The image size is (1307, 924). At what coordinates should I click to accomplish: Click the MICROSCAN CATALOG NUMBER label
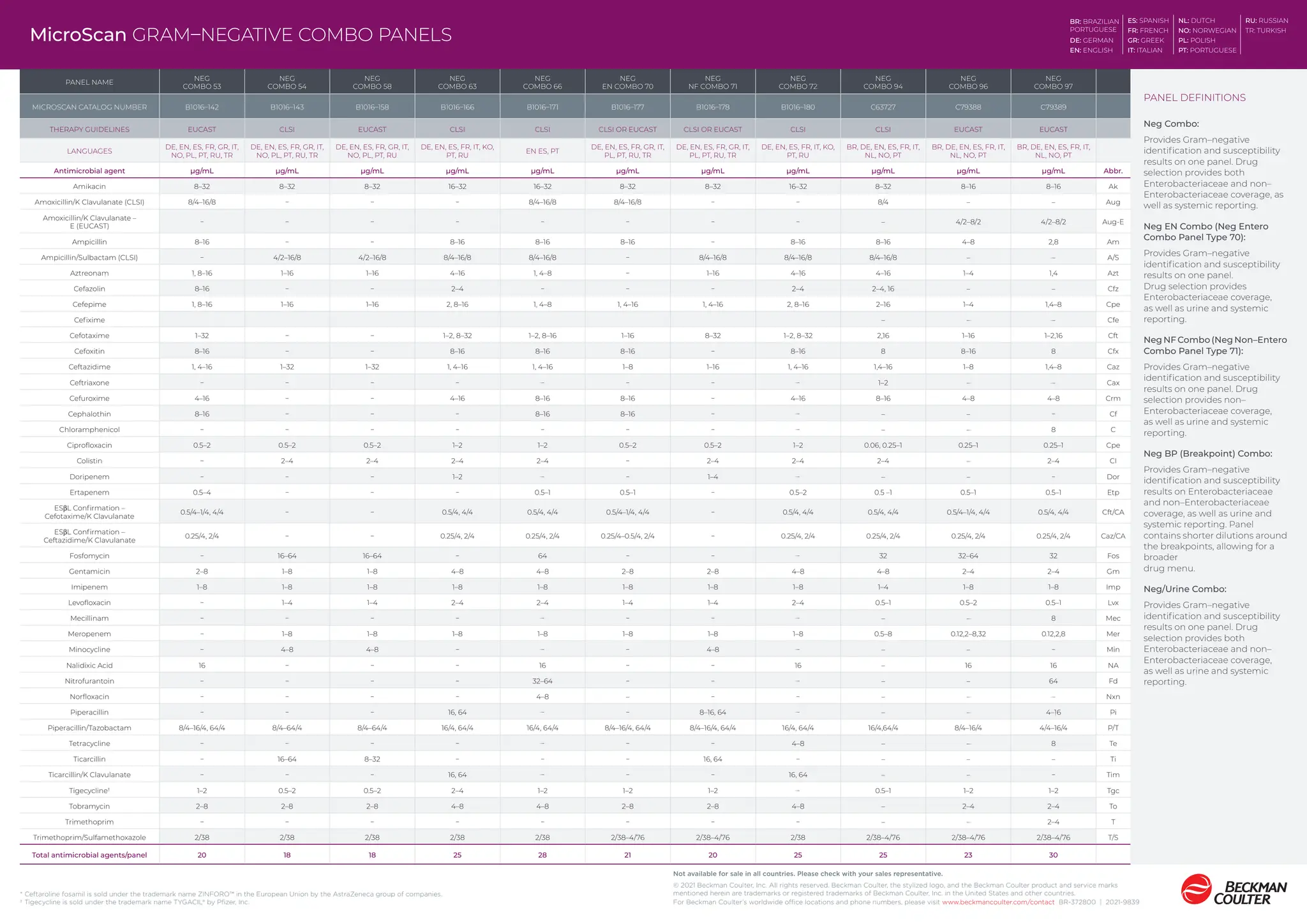tap(89, 107)
